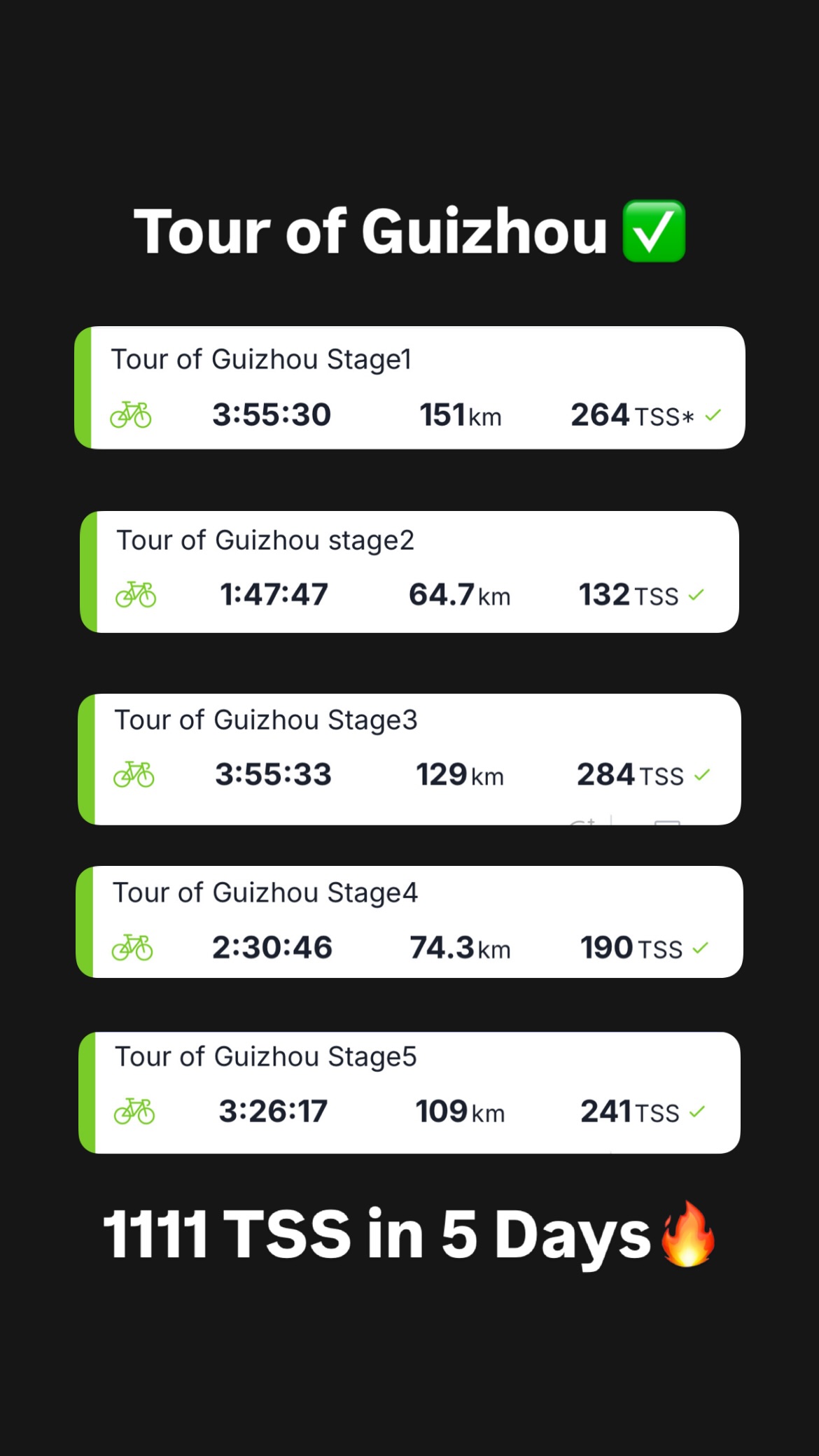Click the completed checkmark next to 132 TSS
The width and height of the screenshot is (819, 1456).
pyautogui.click(x=696, y=595)
